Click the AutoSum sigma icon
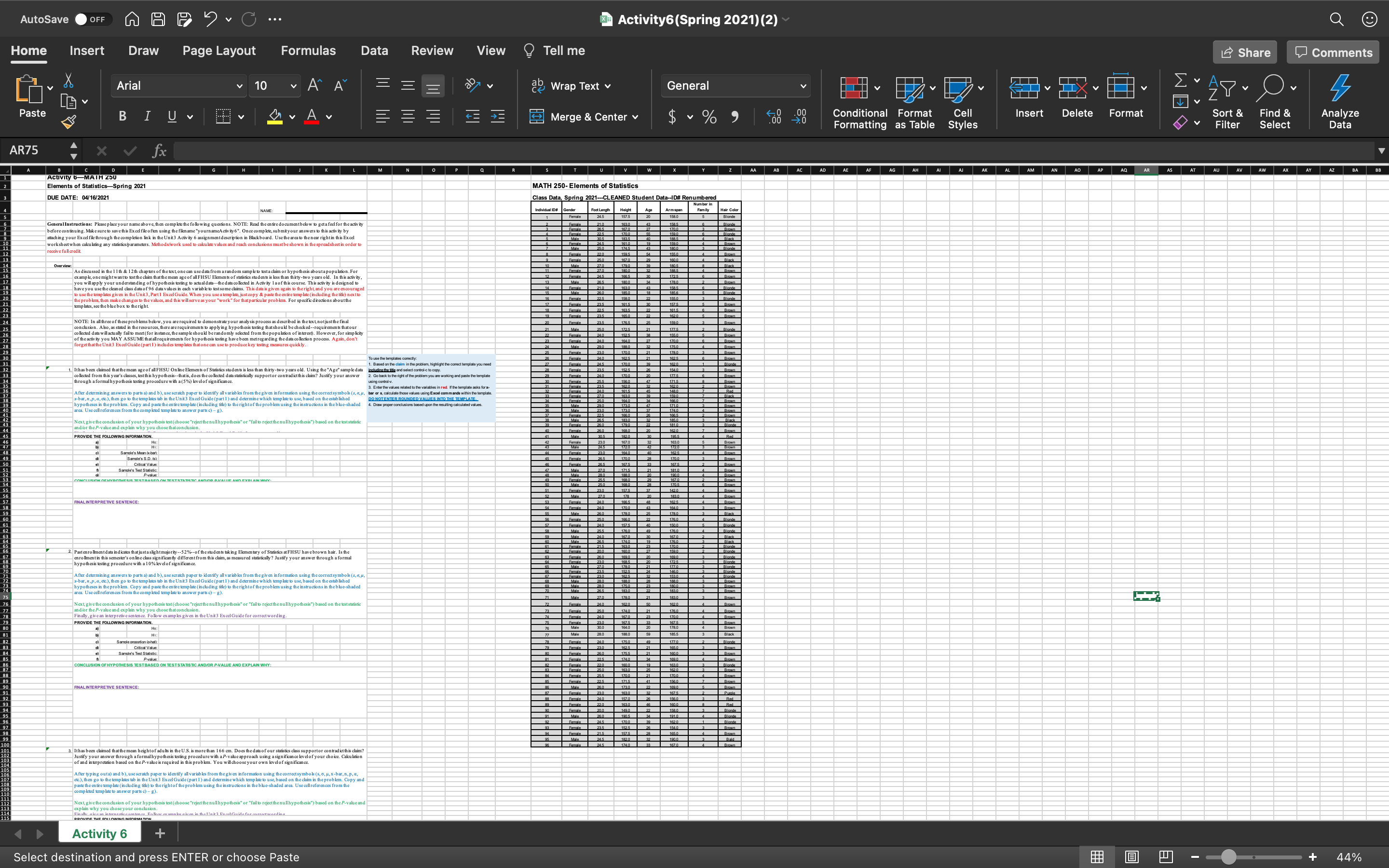 1180,81
